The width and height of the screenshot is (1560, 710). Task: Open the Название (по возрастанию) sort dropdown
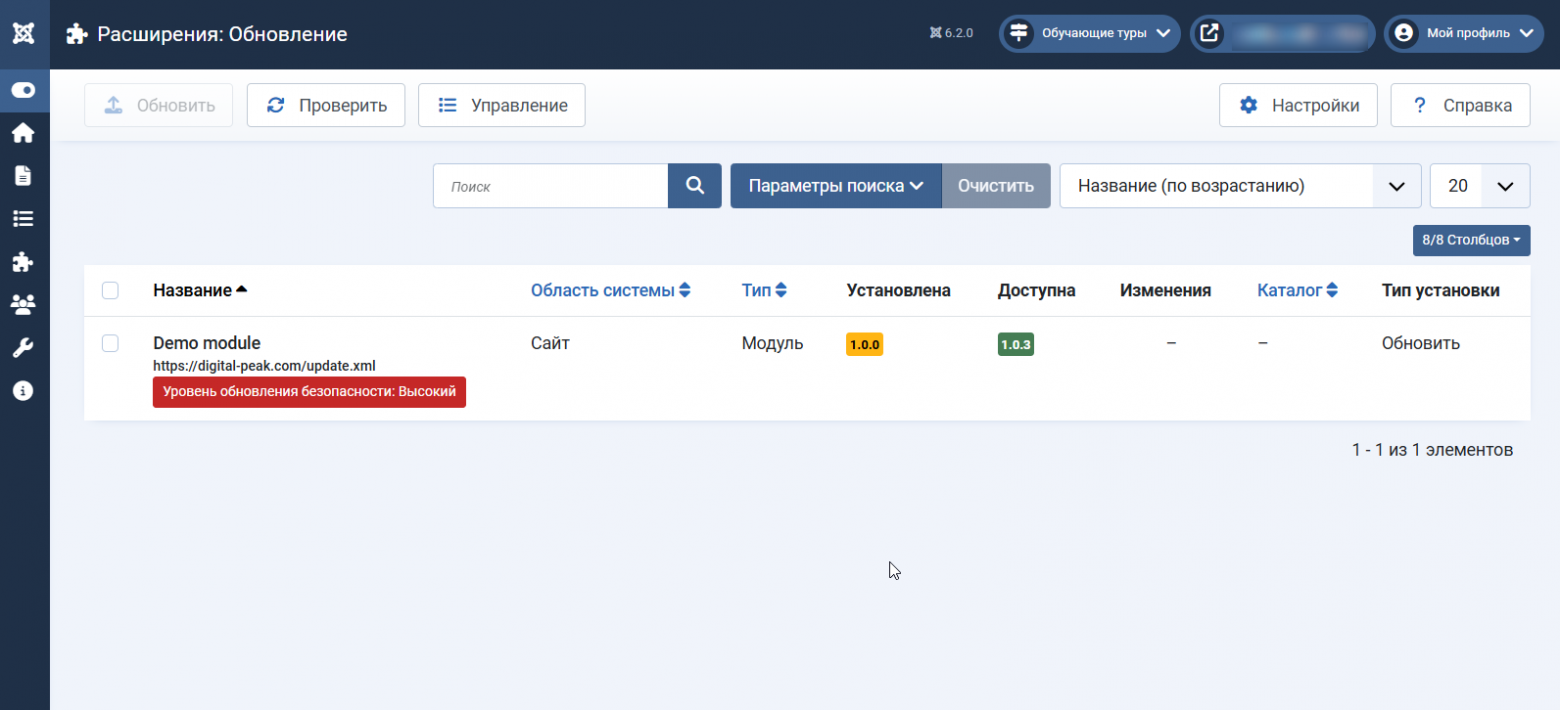point(1240,186)
